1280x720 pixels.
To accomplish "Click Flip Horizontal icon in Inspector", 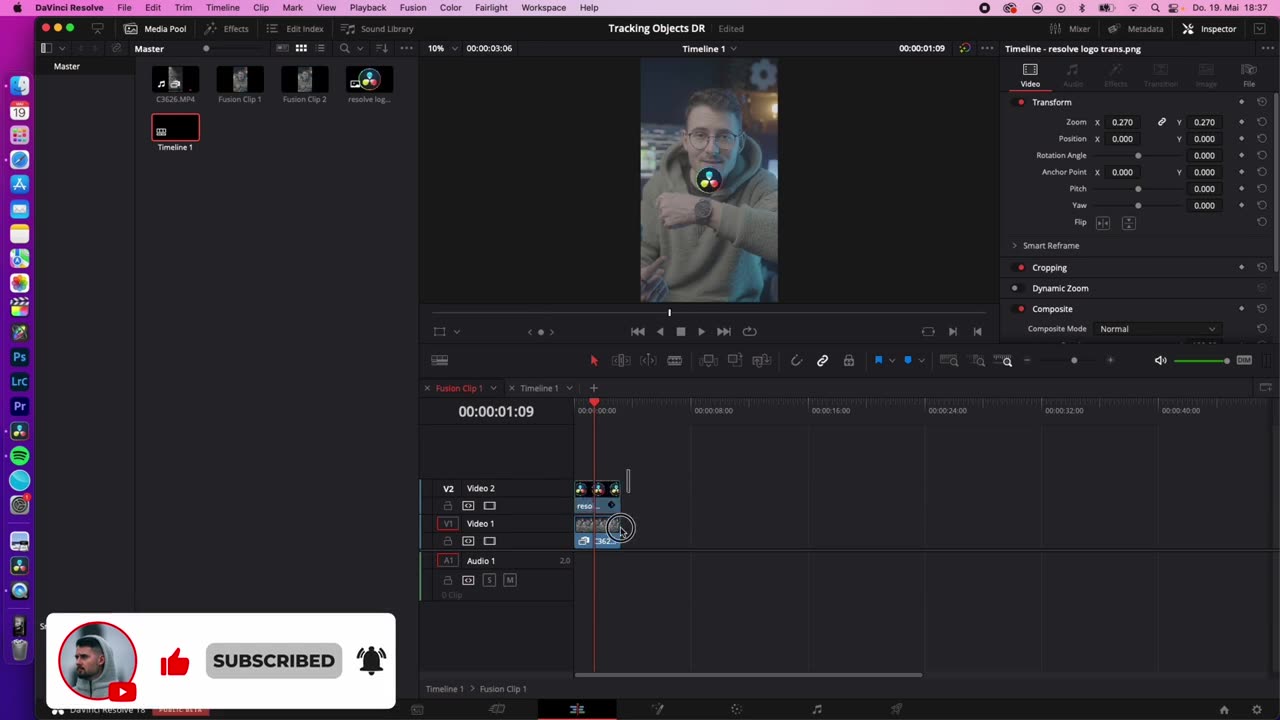I will (x=1103, y=223).
